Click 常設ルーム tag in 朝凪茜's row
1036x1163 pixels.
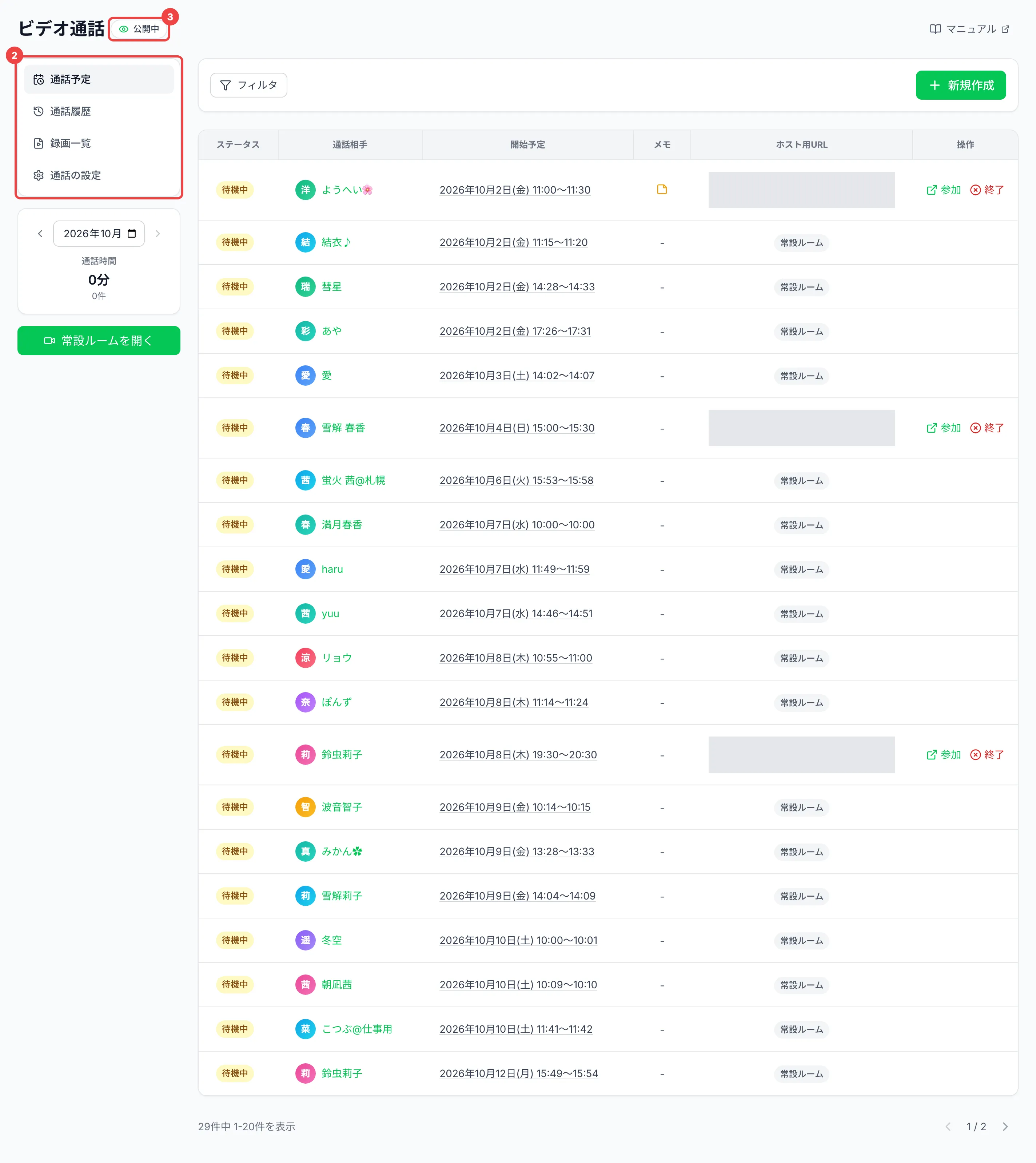click(x=801, y=985)
